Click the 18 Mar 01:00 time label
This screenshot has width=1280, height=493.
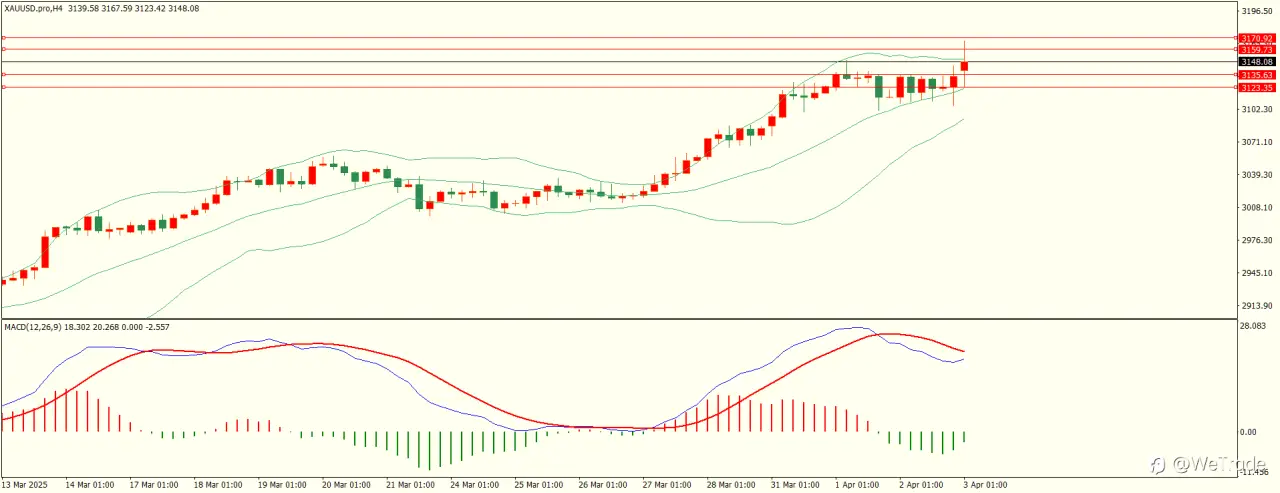(217, 485)
